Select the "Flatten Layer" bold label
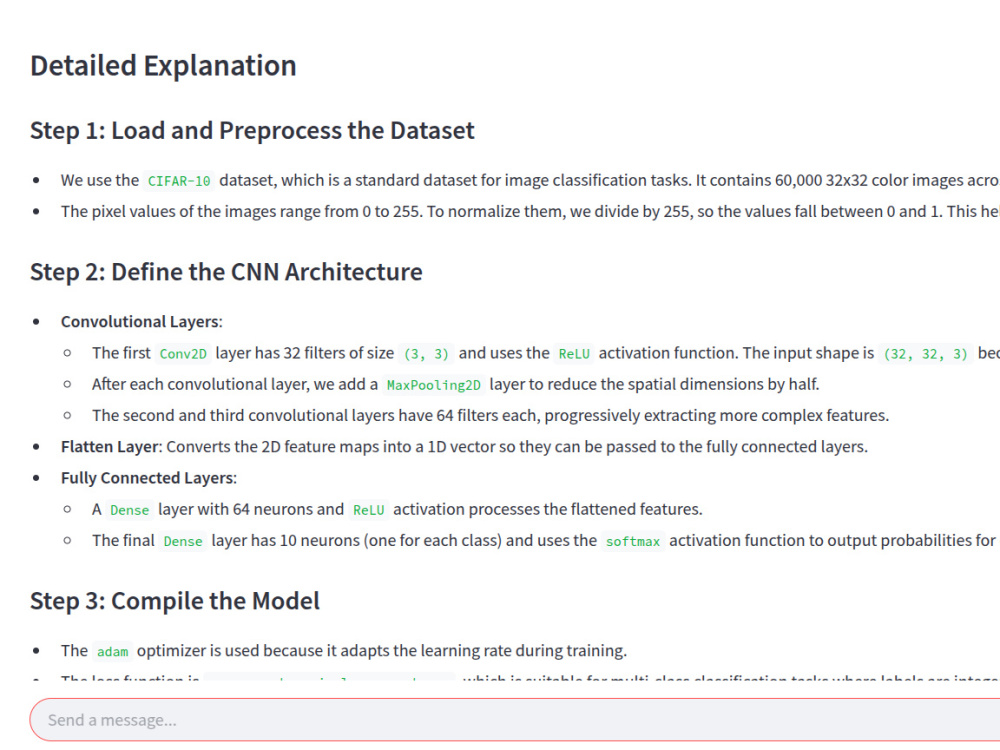 point(111,446)
